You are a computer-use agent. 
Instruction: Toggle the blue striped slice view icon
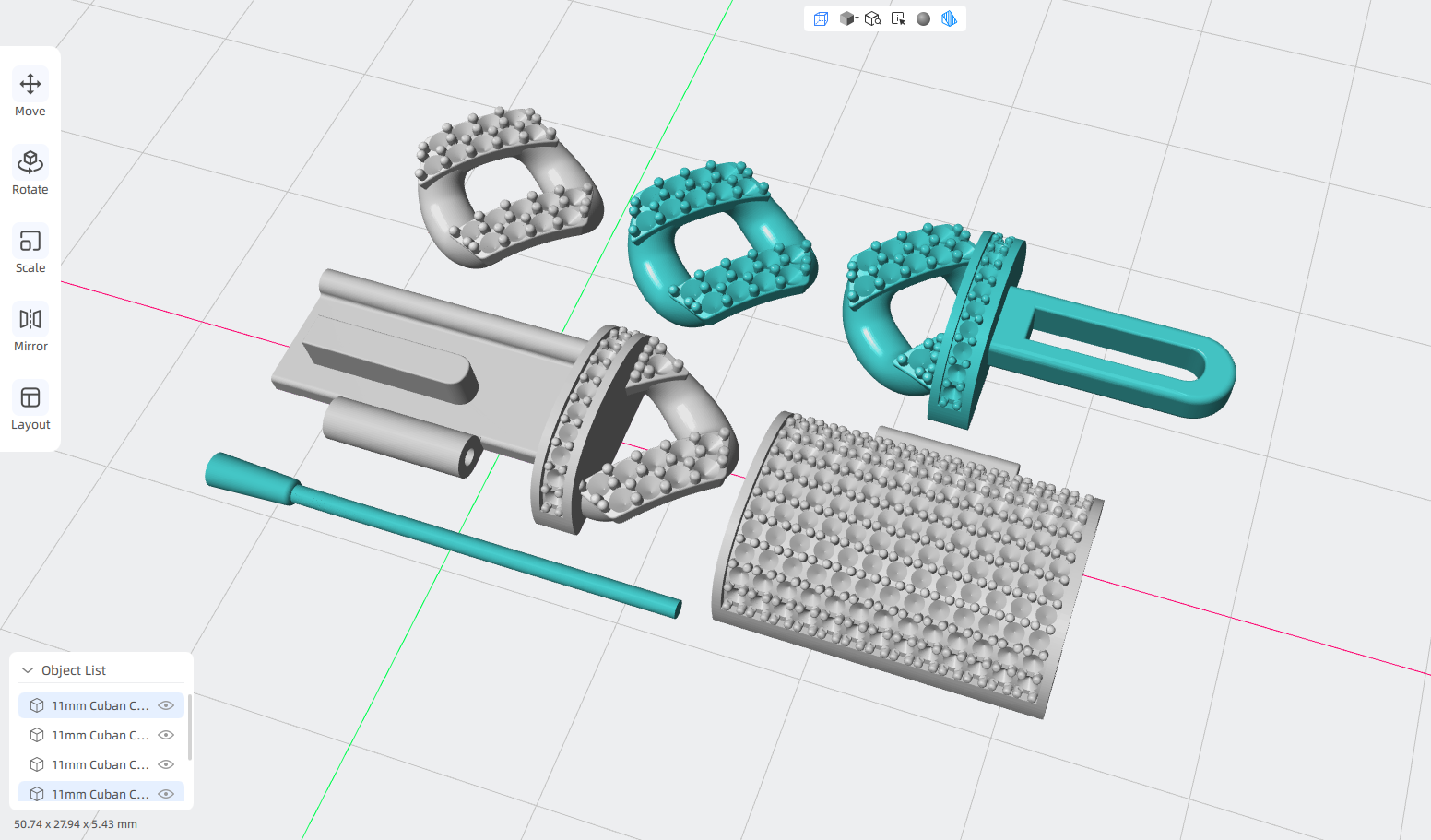(x=949, y=18)
